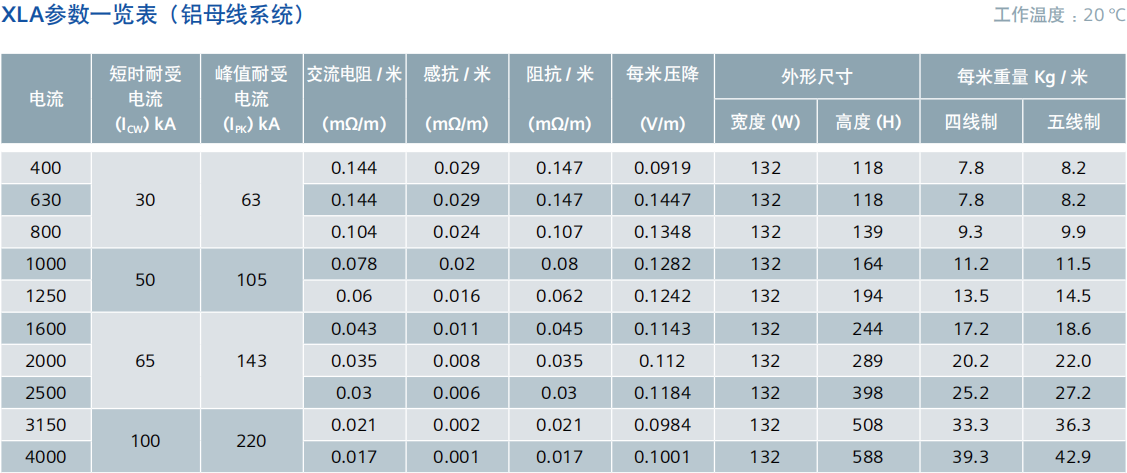Click the 感抗 / 米 header
Viewport: 1127px width, 473px height.
(458, 75)
